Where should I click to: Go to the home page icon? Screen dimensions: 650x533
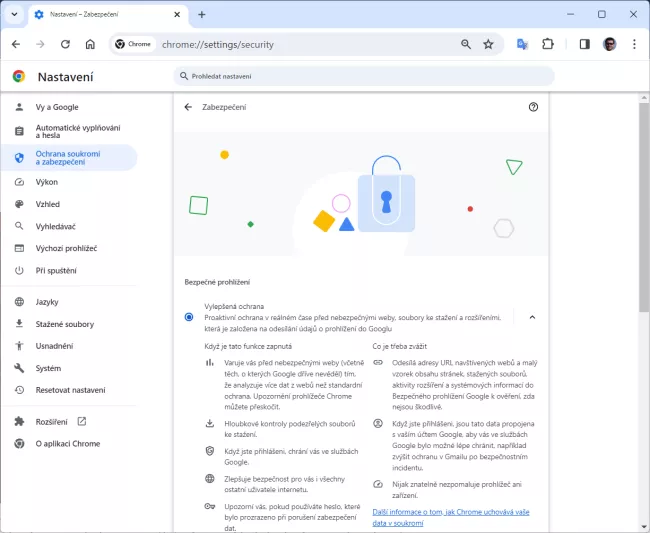click(x=90, y=44)
